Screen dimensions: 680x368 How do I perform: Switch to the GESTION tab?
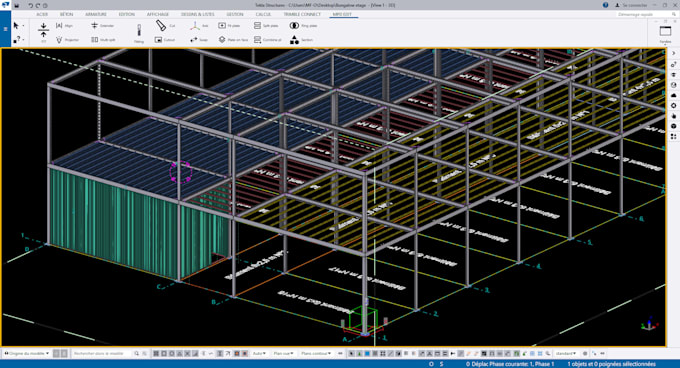[235, 14]
